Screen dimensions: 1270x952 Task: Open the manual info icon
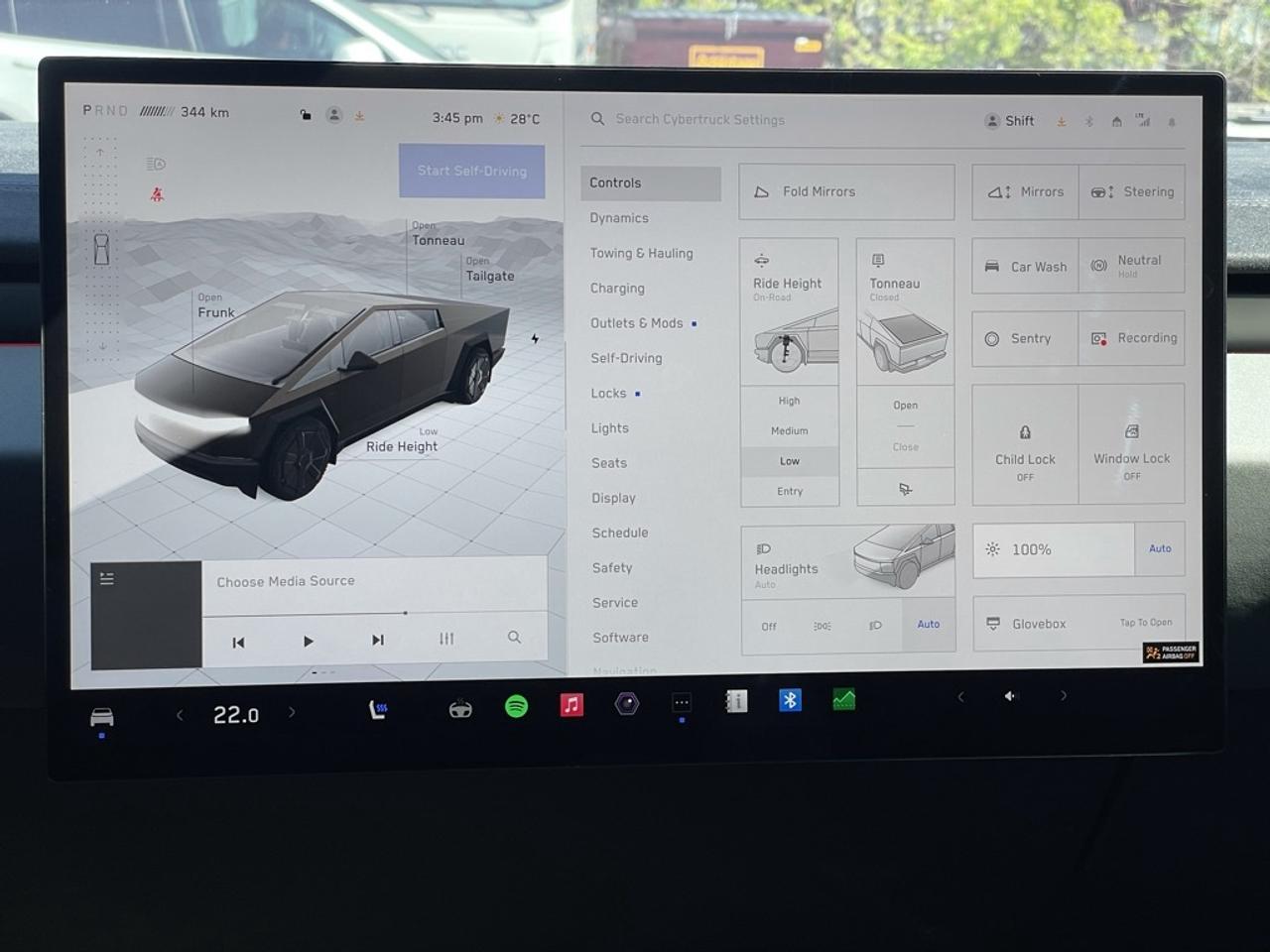point(735,702)
